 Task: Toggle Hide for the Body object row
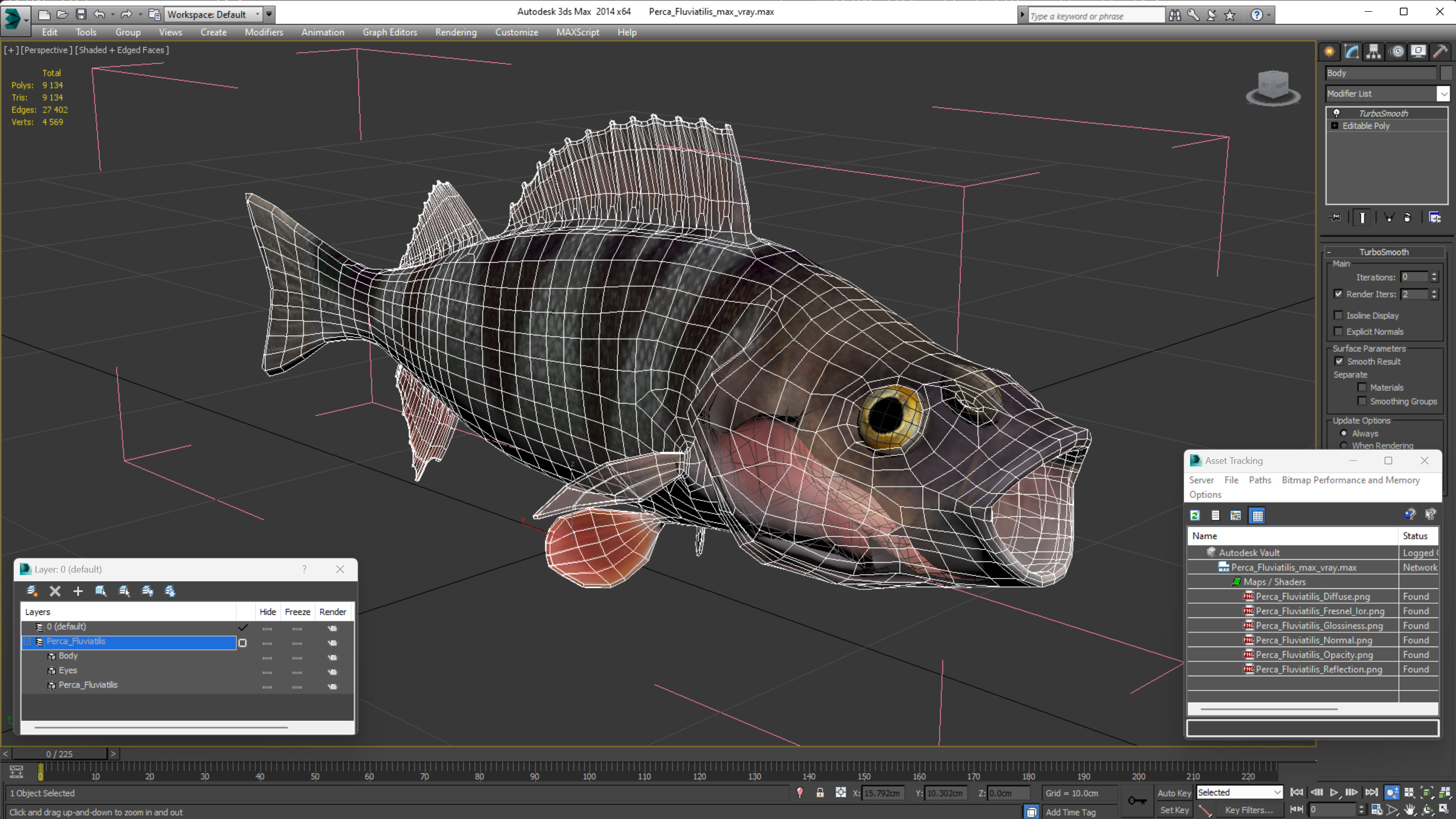click(267, 657)
